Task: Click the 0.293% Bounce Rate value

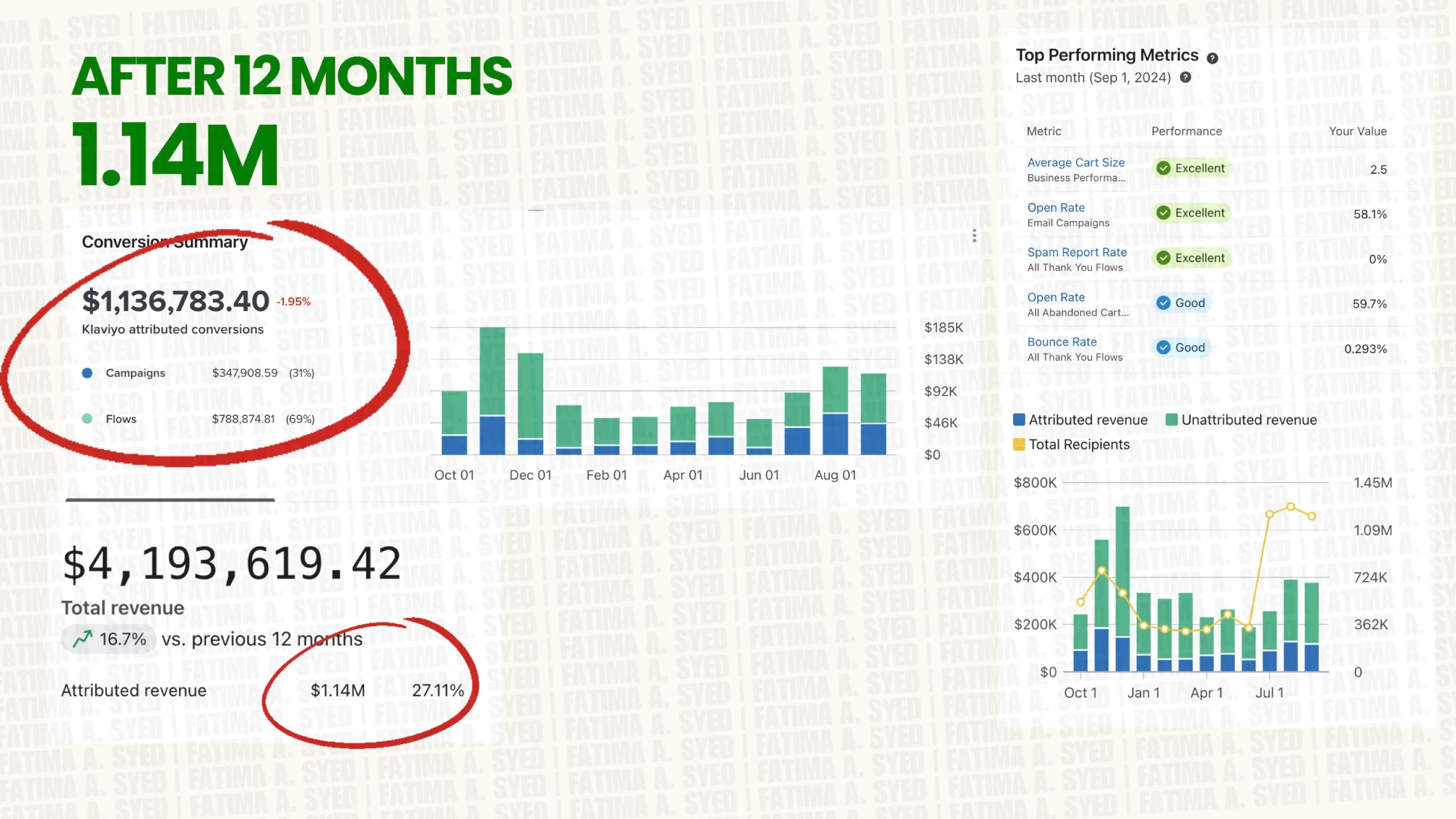Action: pyautogui.click(x=1365, y=349)
